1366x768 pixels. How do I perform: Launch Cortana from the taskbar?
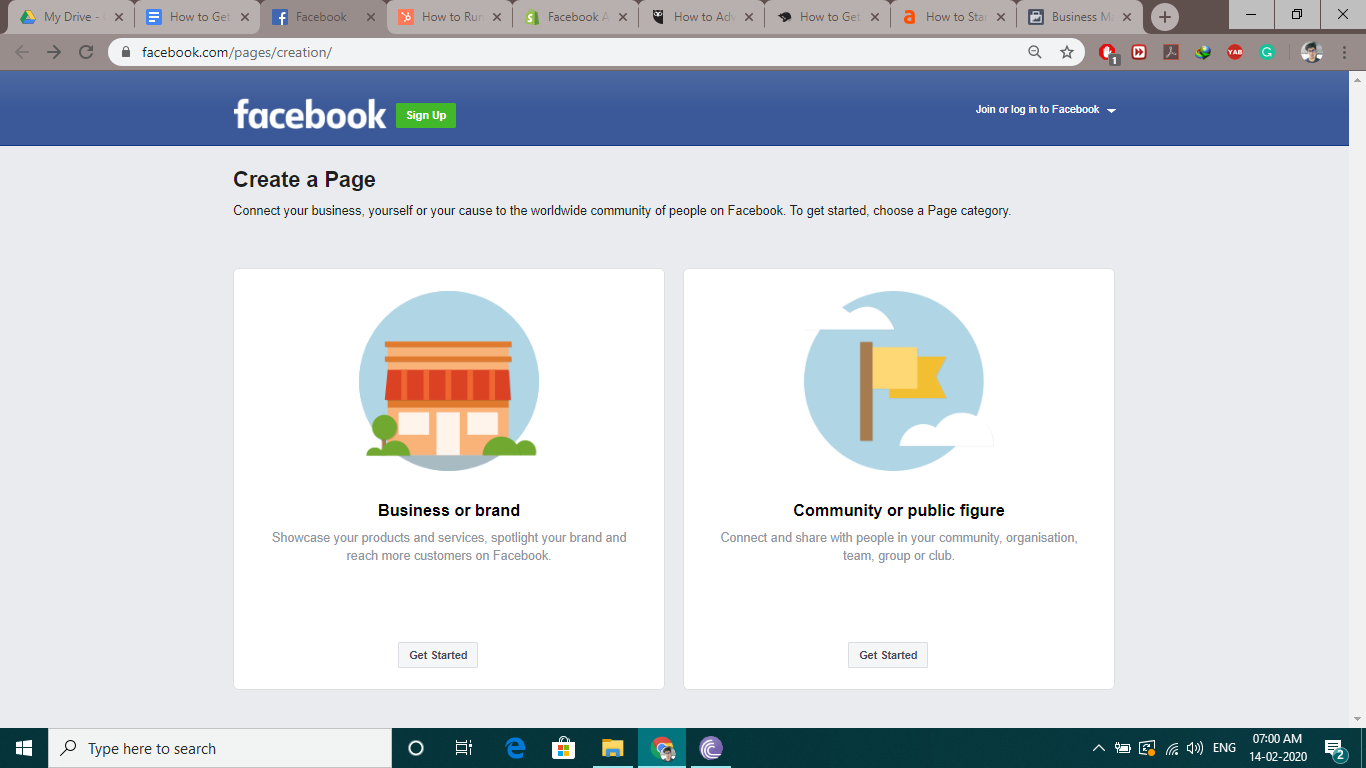point(416,748)
